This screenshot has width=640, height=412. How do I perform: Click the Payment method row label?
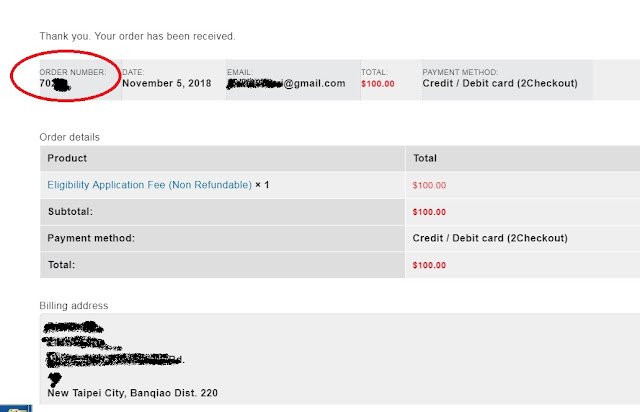coord(91,238)
